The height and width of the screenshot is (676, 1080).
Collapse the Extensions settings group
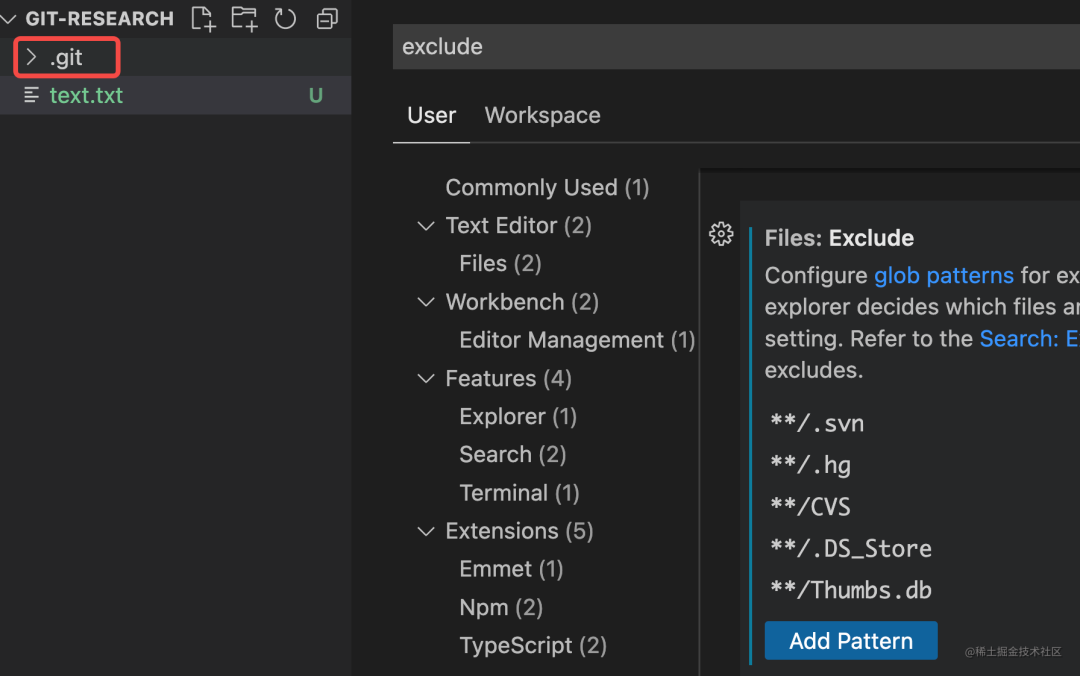[426, 531]
